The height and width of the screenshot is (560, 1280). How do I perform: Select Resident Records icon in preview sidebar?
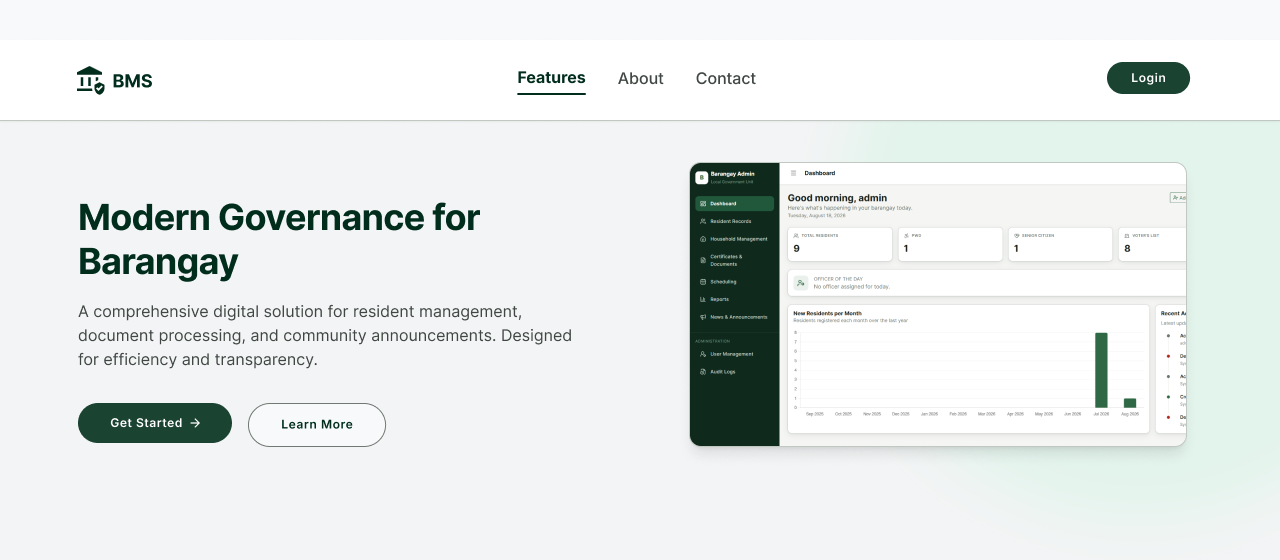(x=703, y=221)
